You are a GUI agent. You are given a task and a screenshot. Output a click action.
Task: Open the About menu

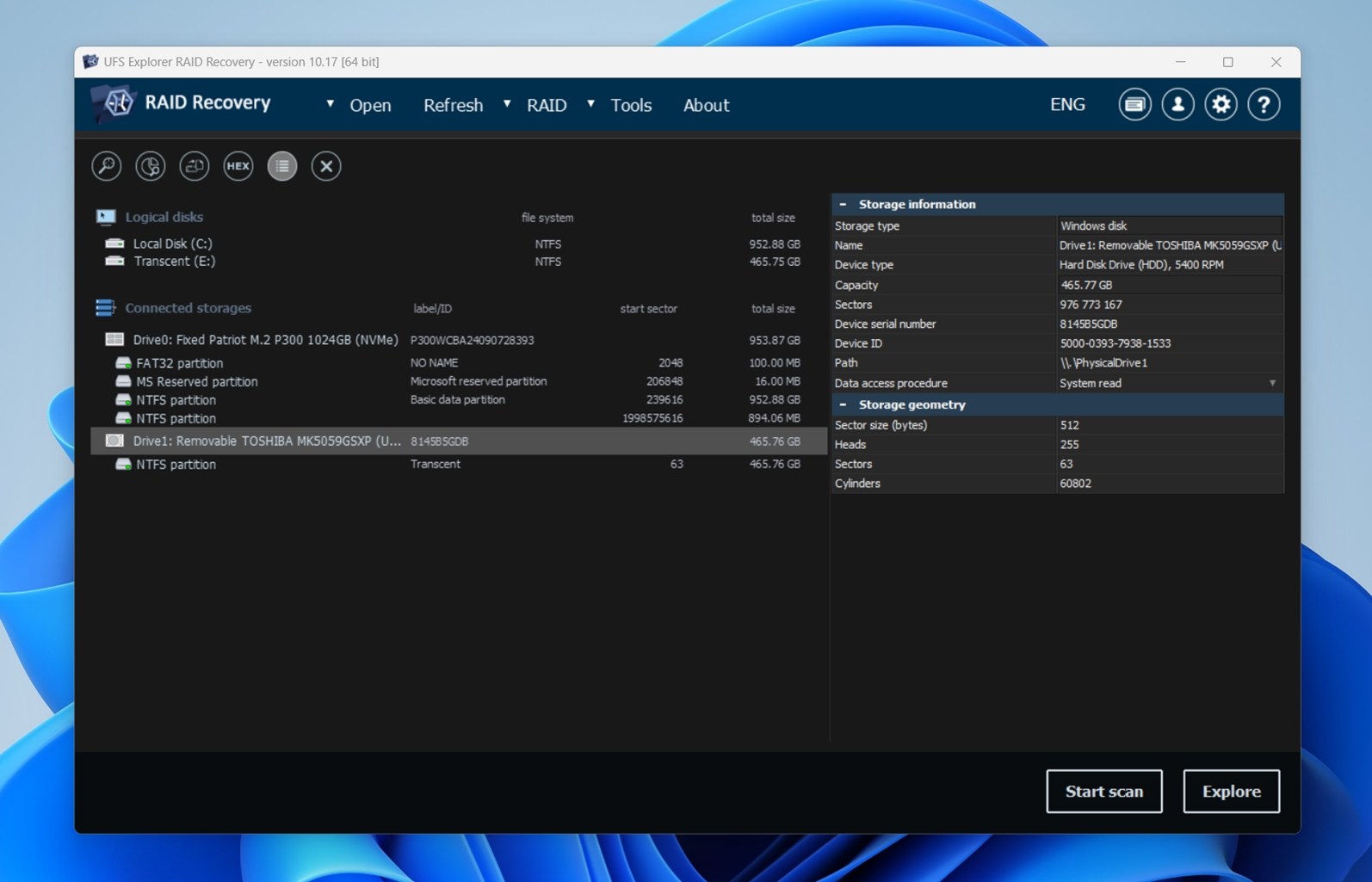pos(706,105)
